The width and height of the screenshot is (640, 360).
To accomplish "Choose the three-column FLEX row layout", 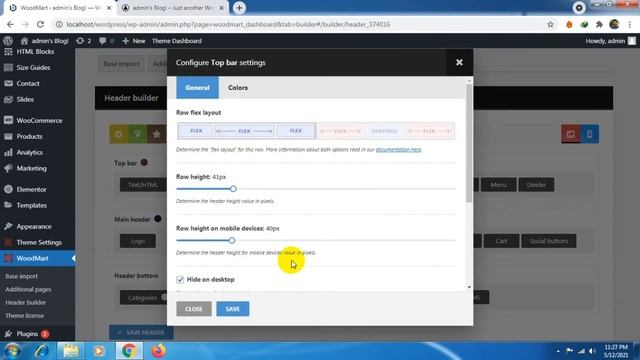I will 247,131.
